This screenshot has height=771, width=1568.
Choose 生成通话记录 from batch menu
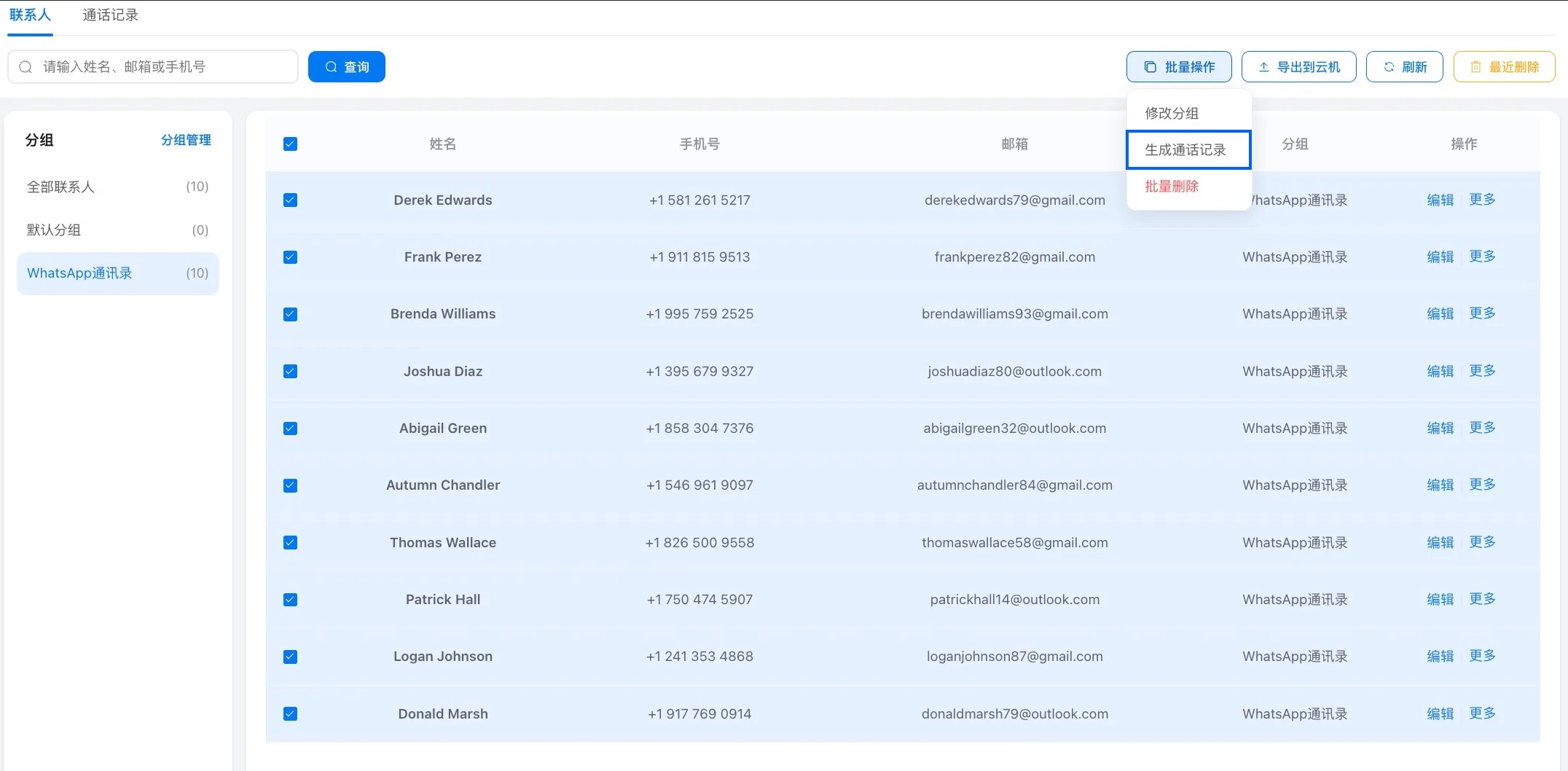[x=1189, y=149]
